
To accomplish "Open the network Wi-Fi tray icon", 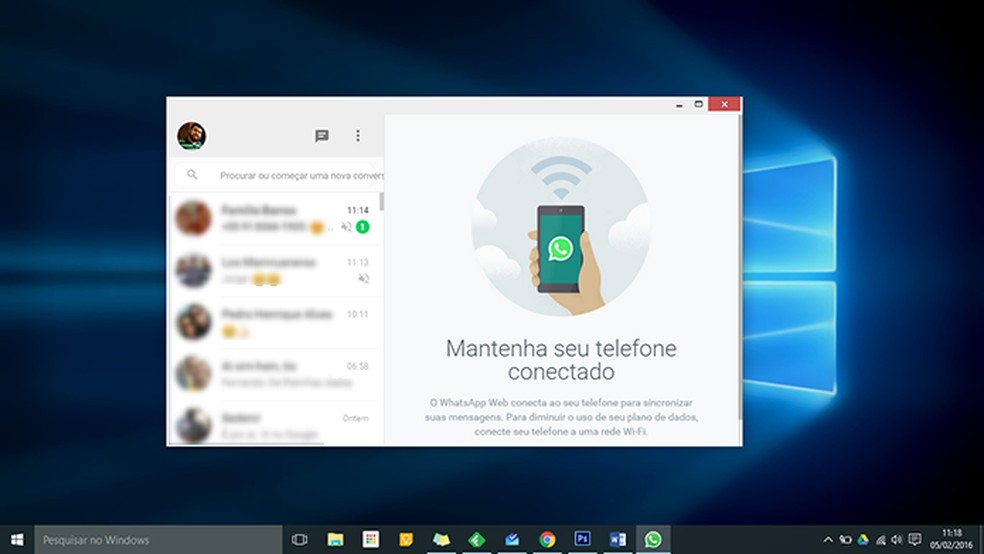I will click(x=880, y=540).
